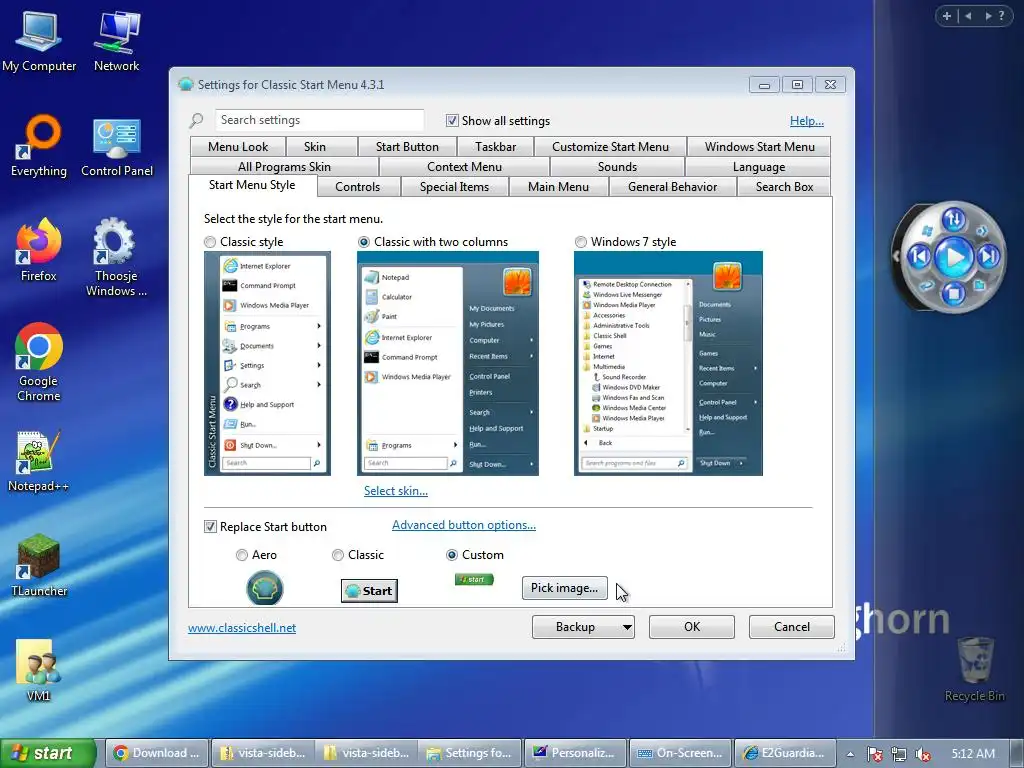Click the Select skin... link
Image resolution: width=1024 pixels, height=768 pixels.
coord(396,491)
